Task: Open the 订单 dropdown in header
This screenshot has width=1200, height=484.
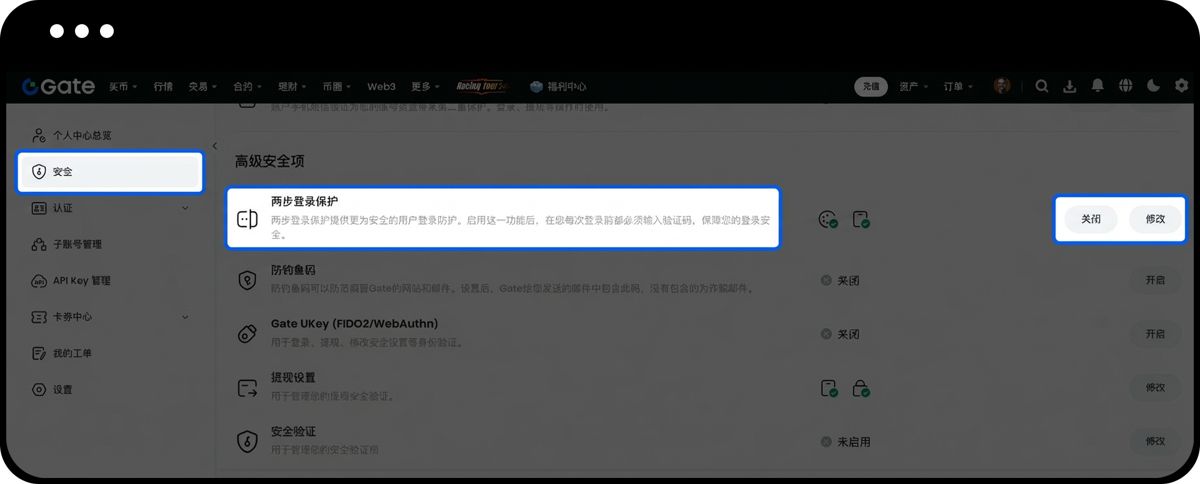Action: coord(959,86)
